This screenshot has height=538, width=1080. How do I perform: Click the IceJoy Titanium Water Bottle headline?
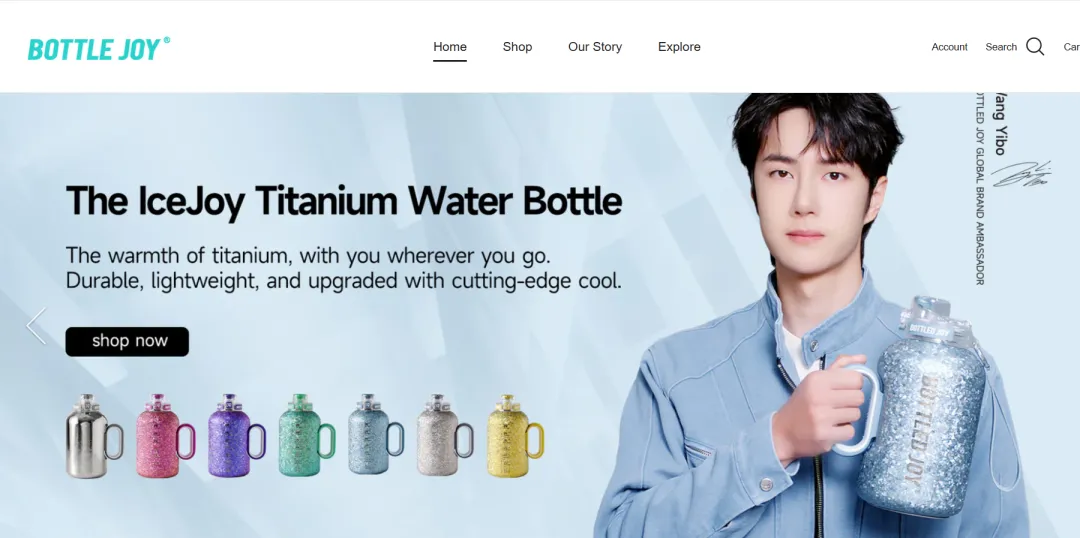pos(344,201)
